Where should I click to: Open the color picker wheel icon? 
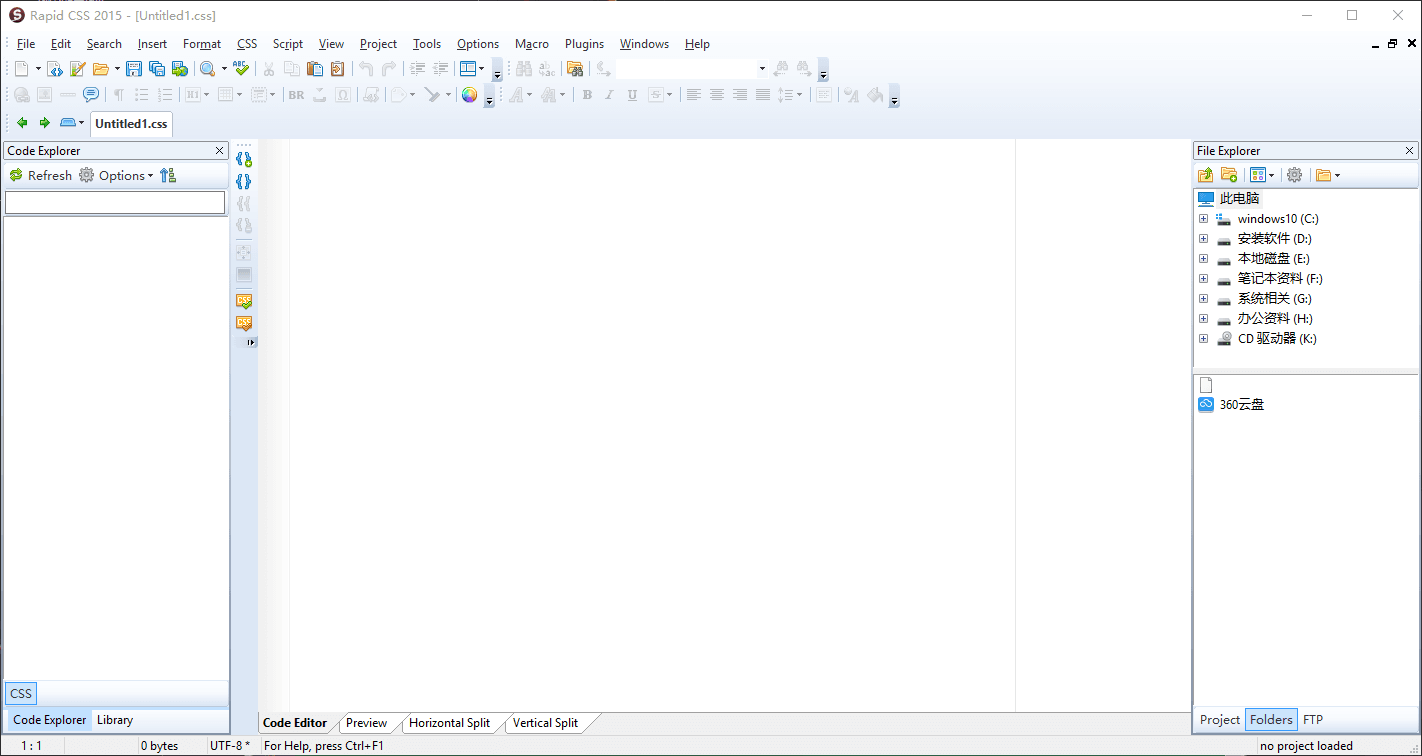point(469,95)
